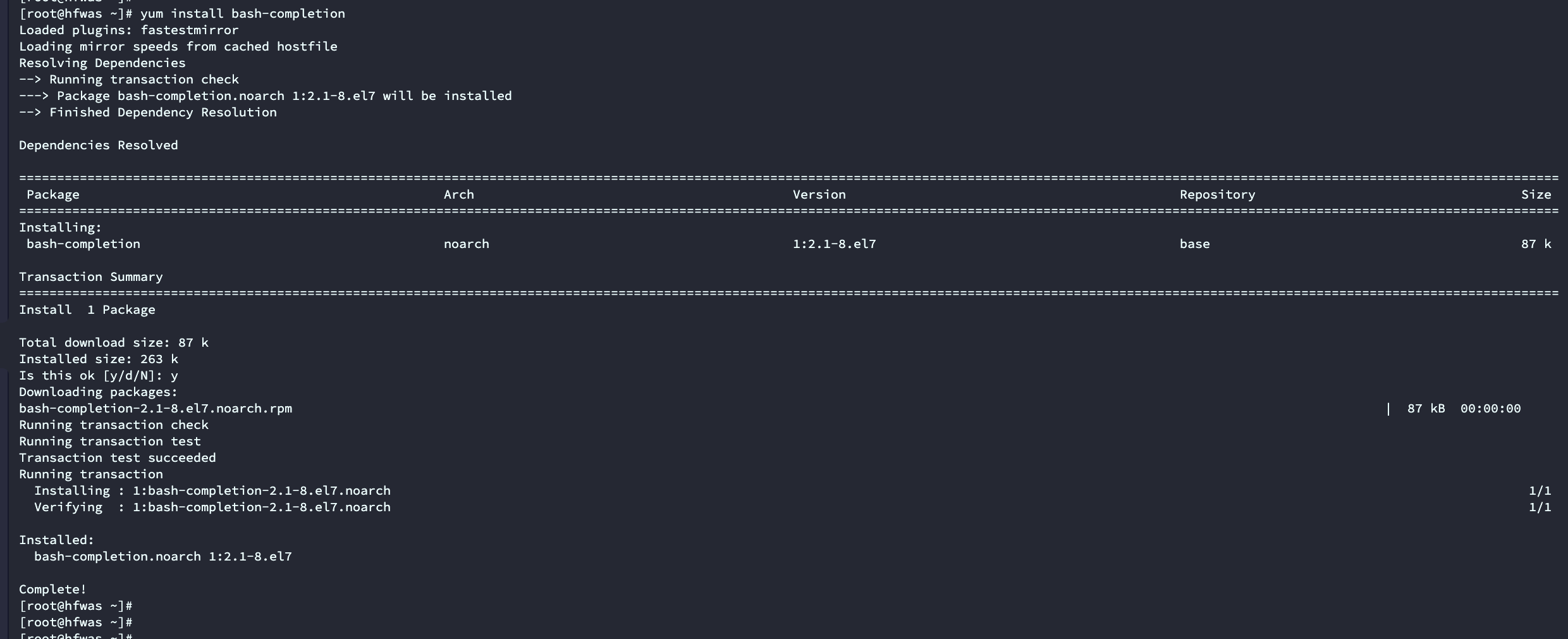
Task: Click the "Transaction test succeeded" line
Action: tap(117, 457)
